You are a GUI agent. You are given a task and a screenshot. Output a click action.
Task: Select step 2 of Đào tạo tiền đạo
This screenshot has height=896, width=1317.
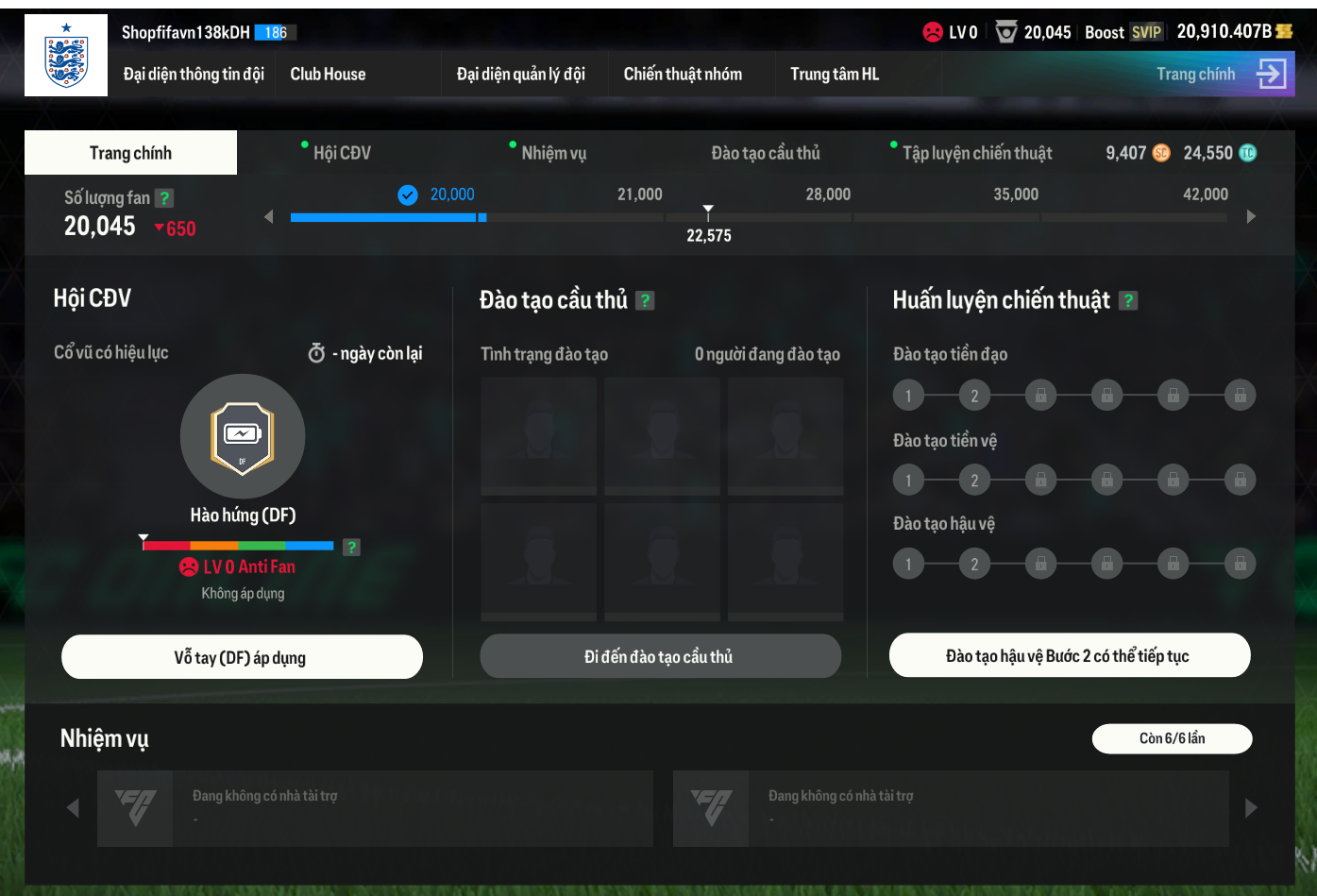click(x=974, y=396)
